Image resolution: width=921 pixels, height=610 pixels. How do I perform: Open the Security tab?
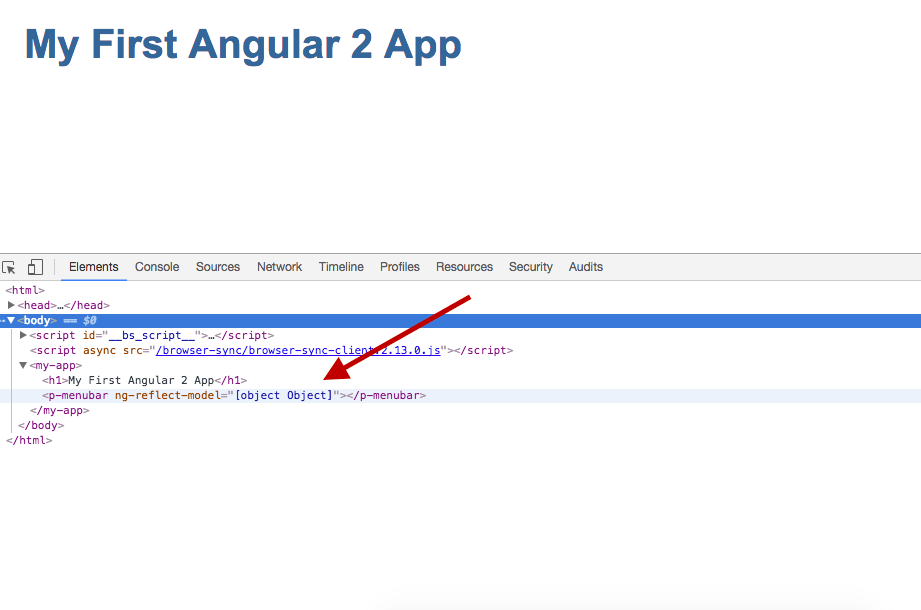click(x=530, y=267)
